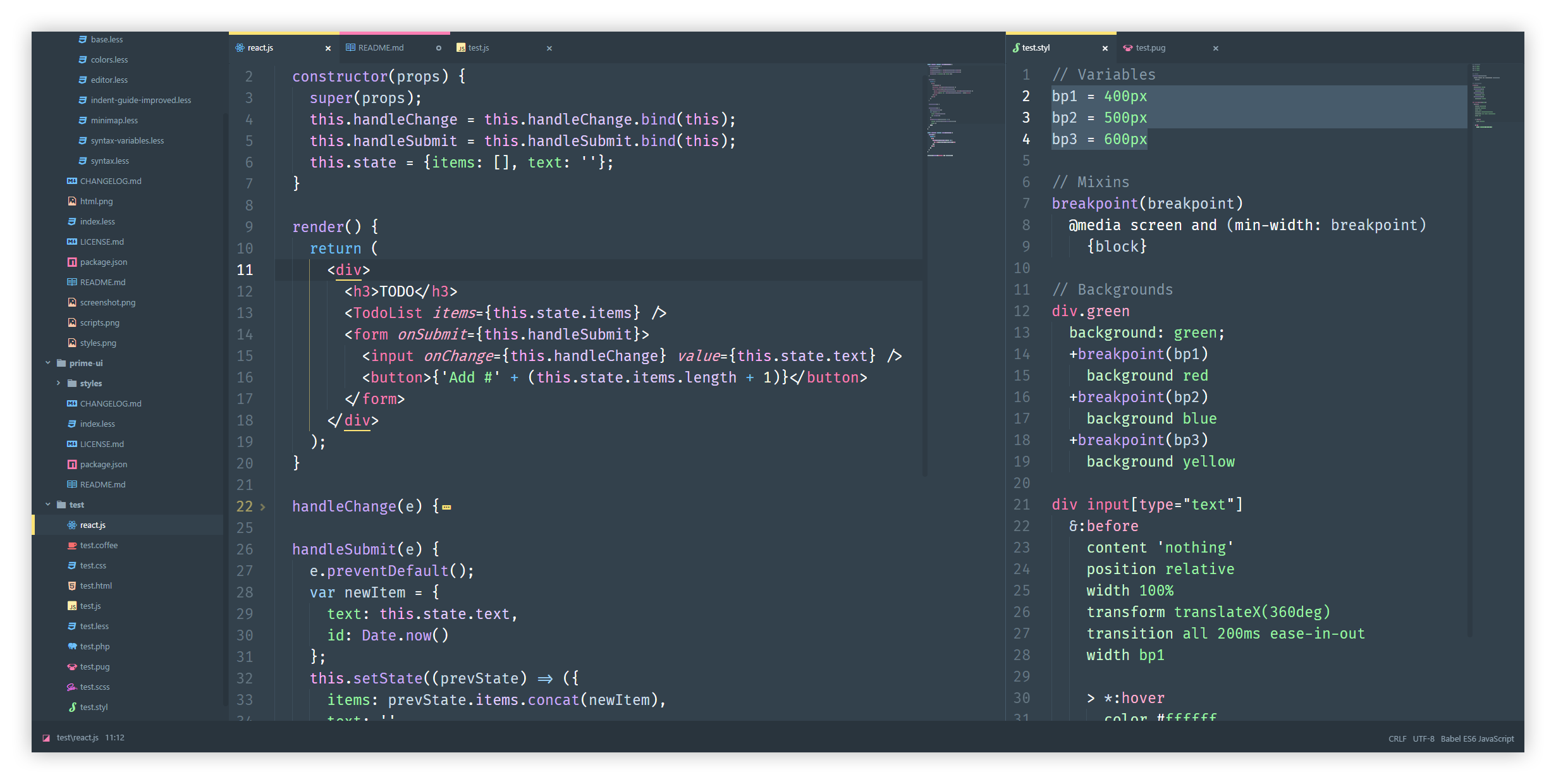Click the status bar file icon beside test\react.js
This screenshot has height=784, width=1556.
(x=46, y=738)
